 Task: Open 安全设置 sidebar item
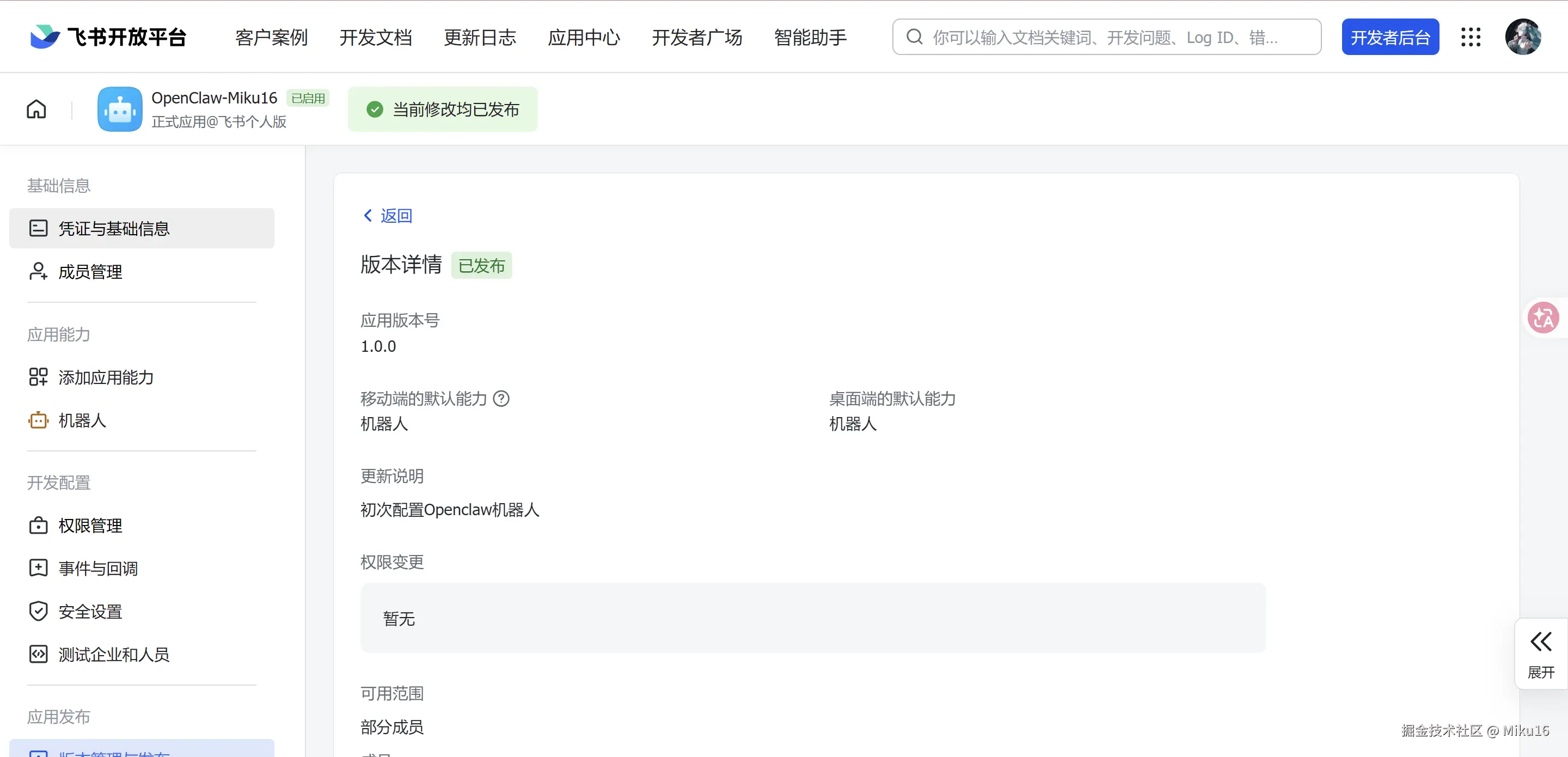pyautogui.click(x=90, y=612)
